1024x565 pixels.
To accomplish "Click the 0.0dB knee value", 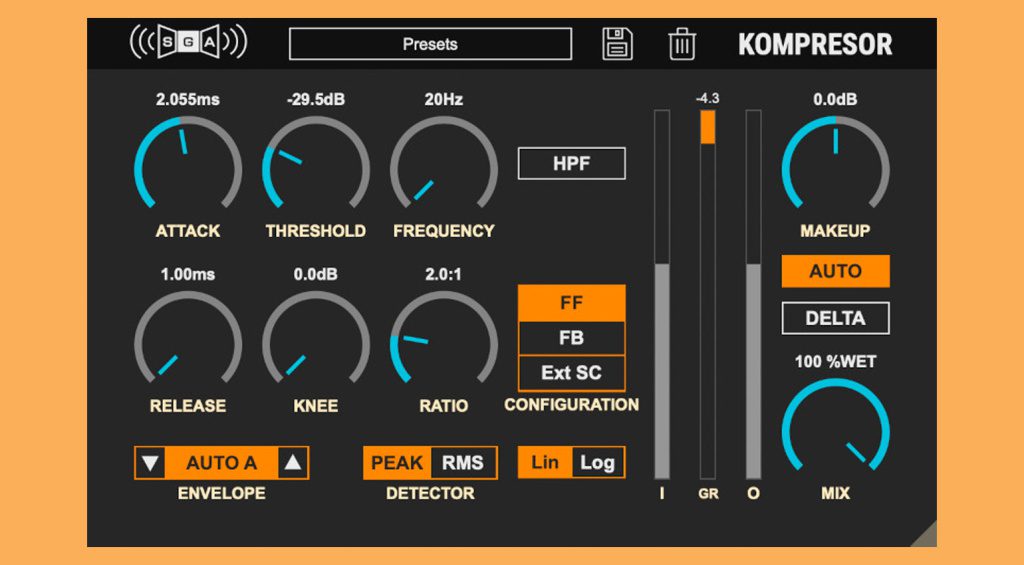I will tap(316, 274).
